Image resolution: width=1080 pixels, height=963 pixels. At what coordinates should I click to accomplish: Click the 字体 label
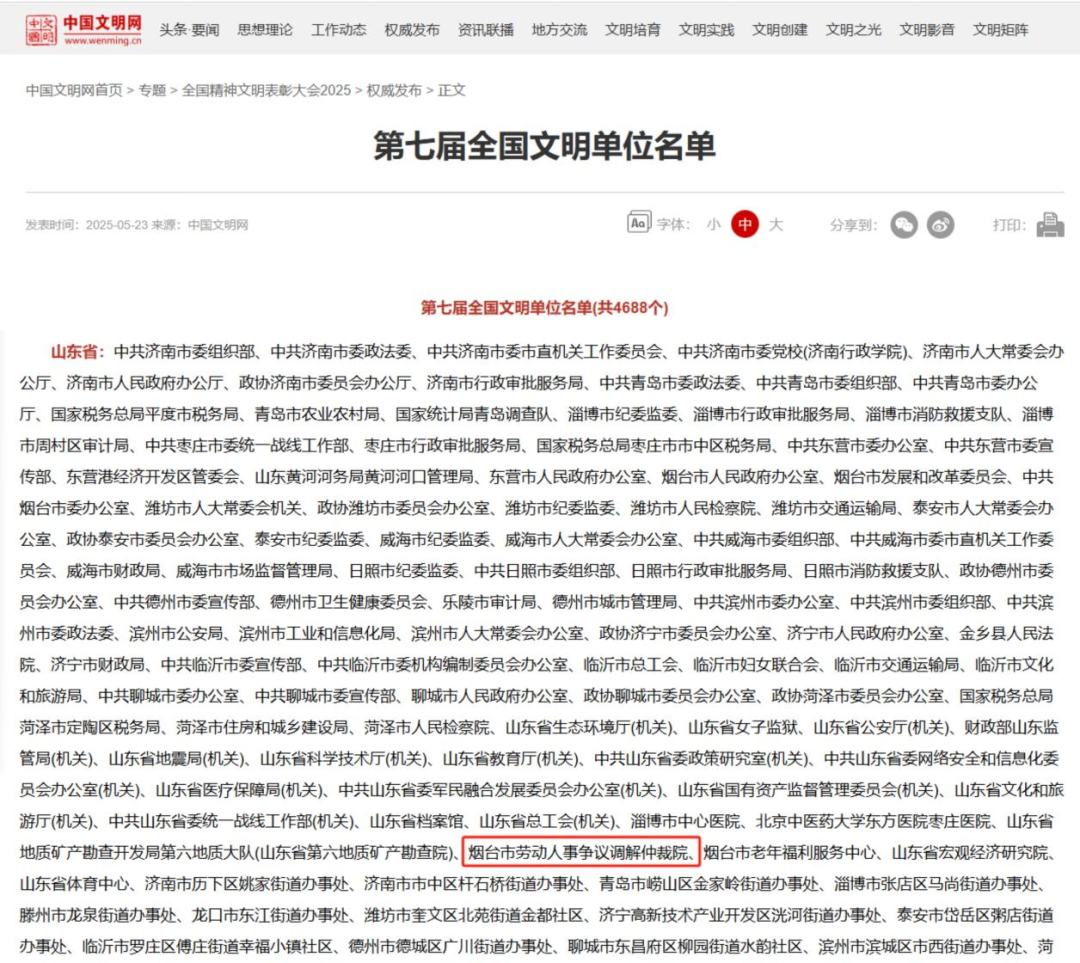673,225
